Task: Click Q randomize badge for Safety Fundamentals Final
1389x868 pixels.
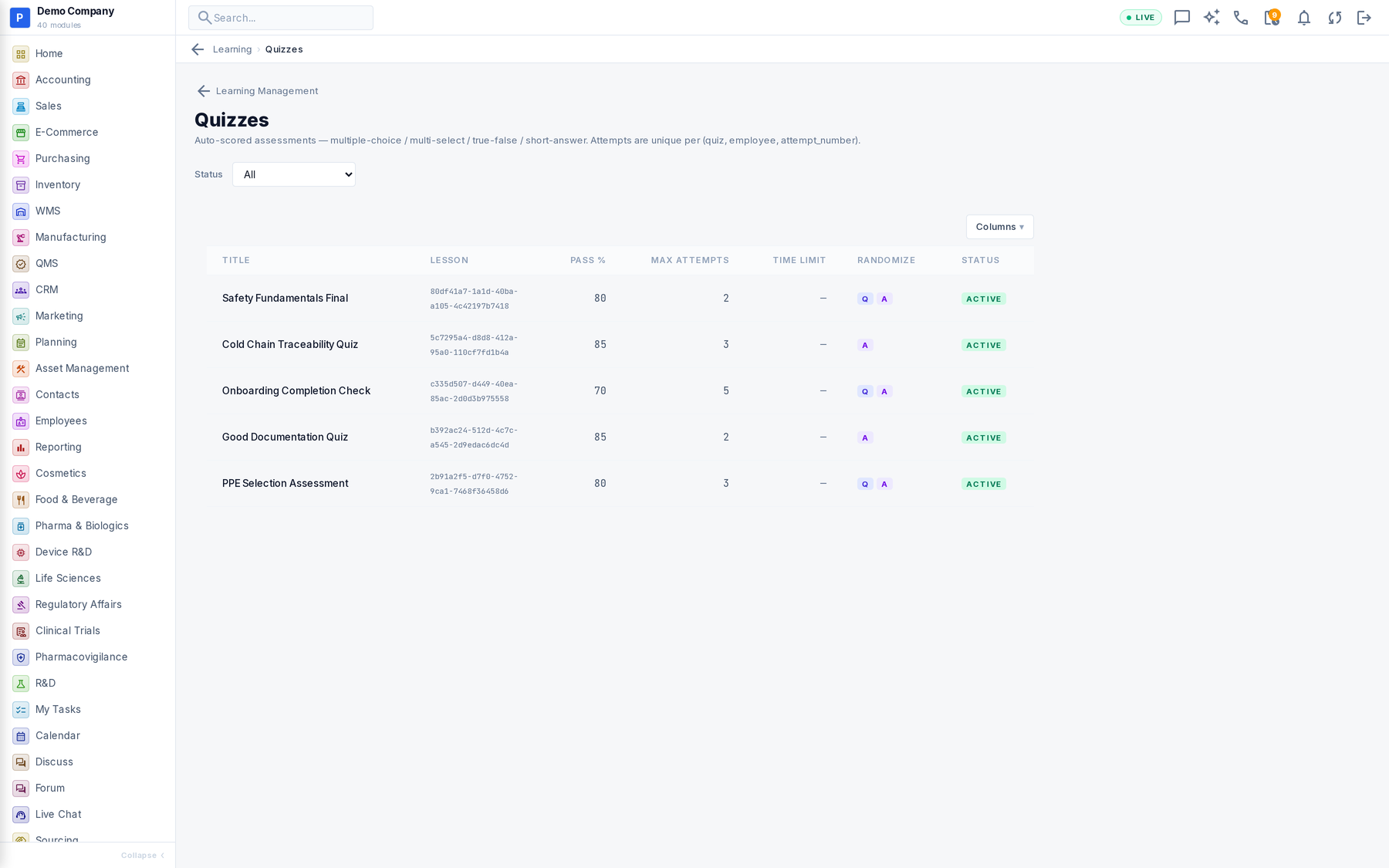Action: tap(865, 299)
